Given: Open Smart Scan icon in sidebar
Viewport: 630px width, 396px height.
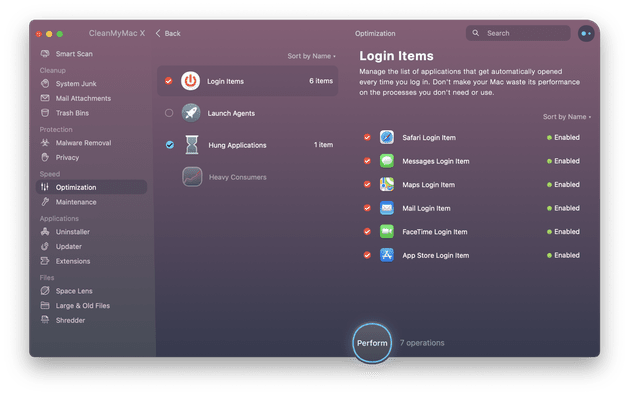Looking at the screenshot, I should click(45, 53).
